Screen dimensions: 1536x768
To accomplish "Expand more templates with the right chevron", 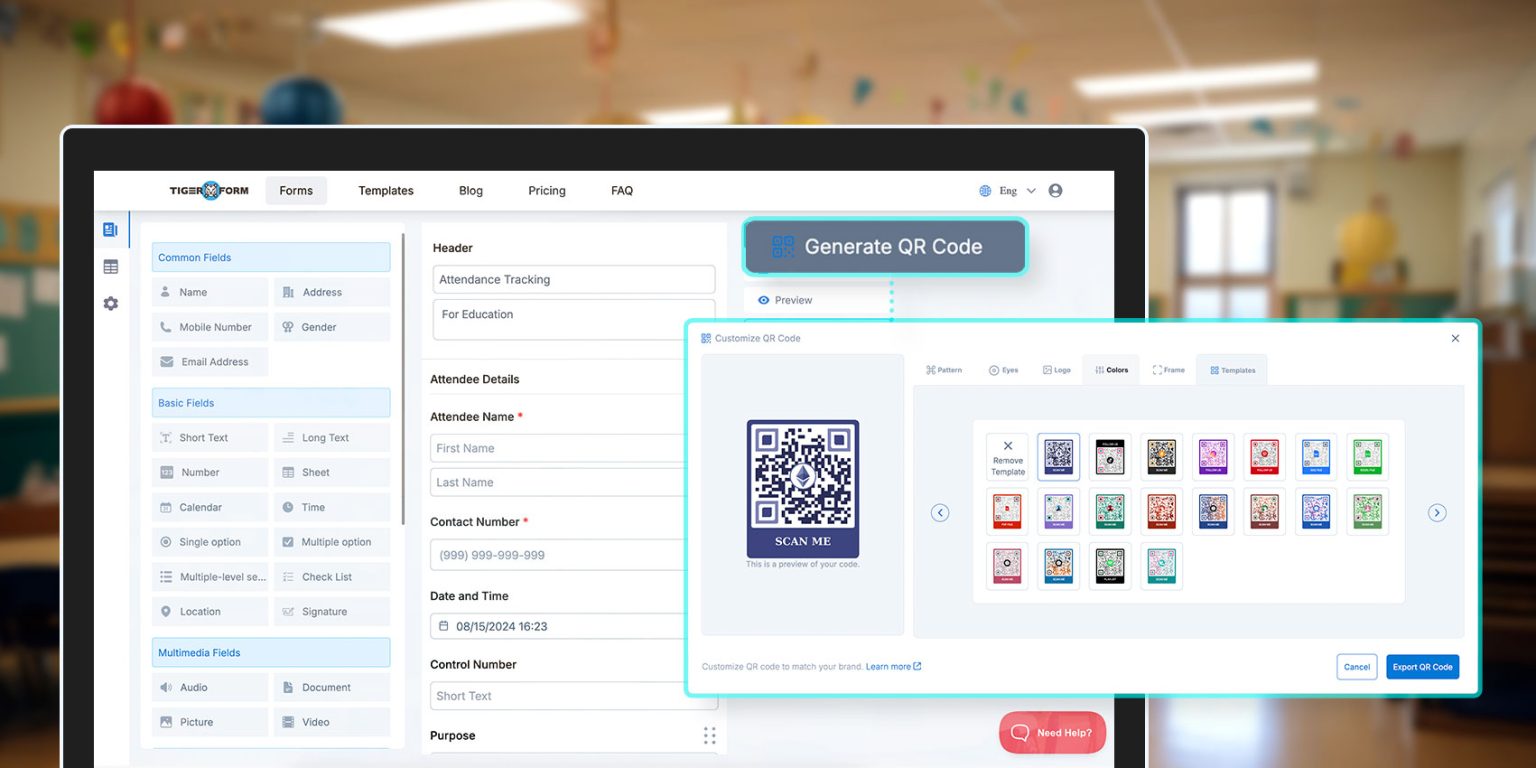I will point(1437,511).
